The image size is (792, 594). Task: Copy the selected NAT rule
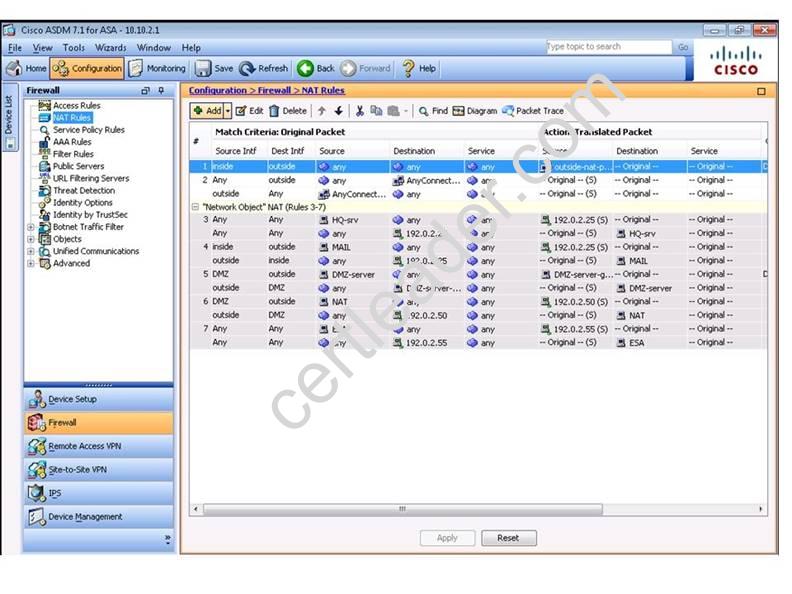[x=376, y=111]
